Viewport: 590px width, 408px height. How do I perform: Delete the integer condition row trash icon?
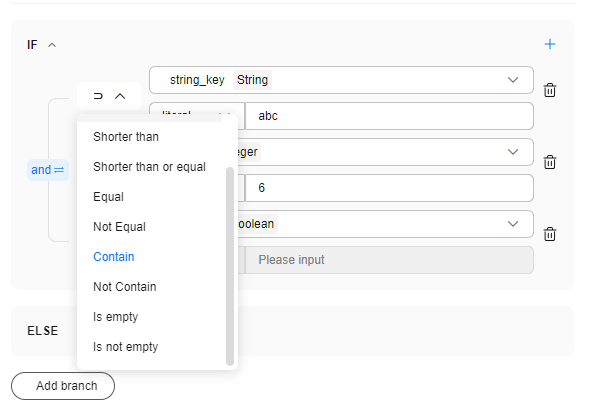(550, 162)
